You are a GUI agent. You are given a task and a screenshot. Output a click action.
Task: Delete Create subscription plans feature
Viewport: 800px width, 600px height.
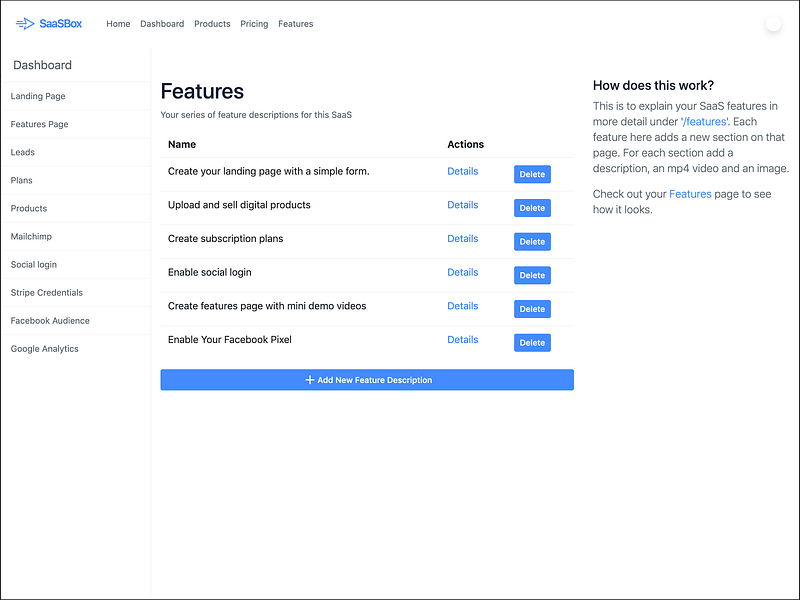click(532, 241)
